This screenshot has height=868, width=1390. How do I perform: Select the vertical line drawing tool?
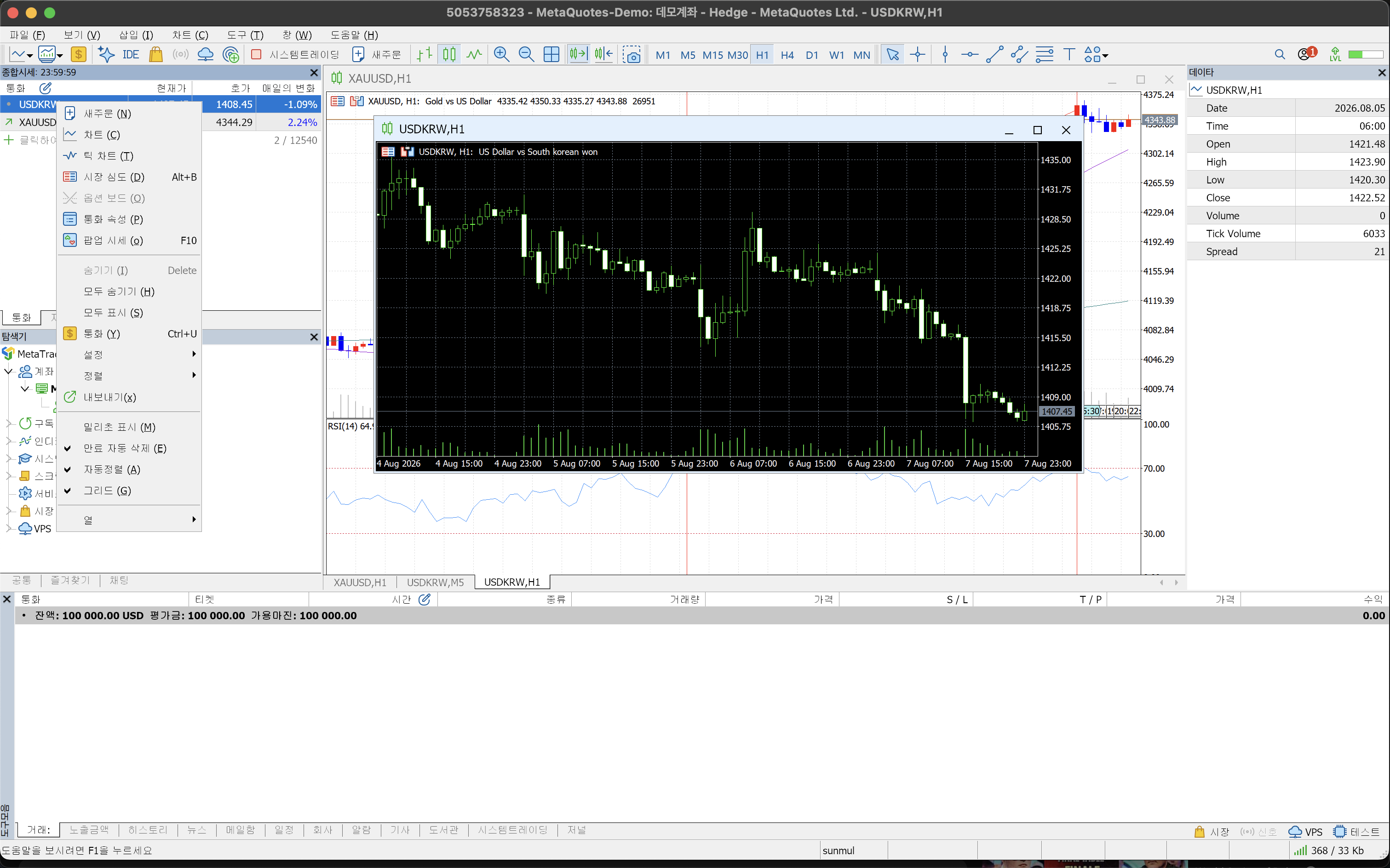point(945,55)
